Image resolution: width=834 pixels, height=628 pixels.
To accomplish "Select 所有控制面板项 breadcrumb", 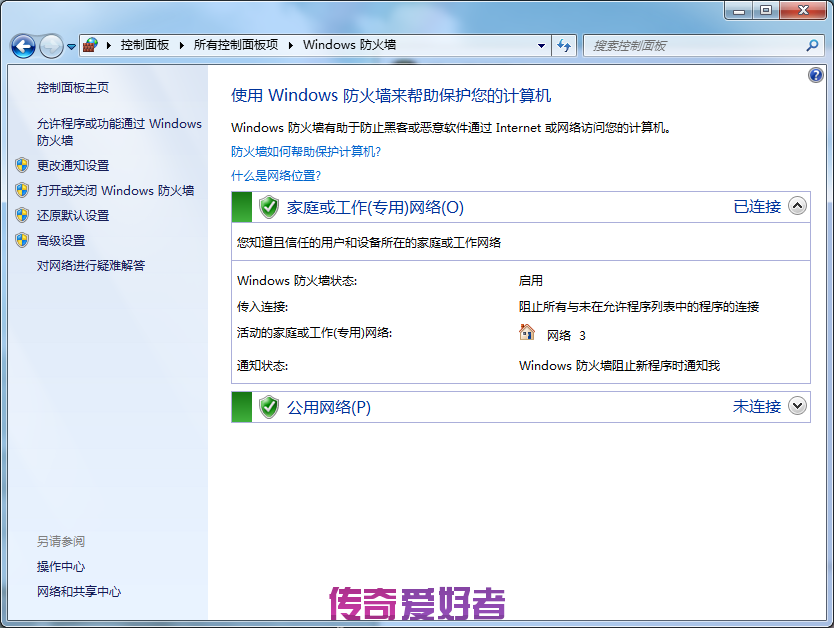I will 236,45.
